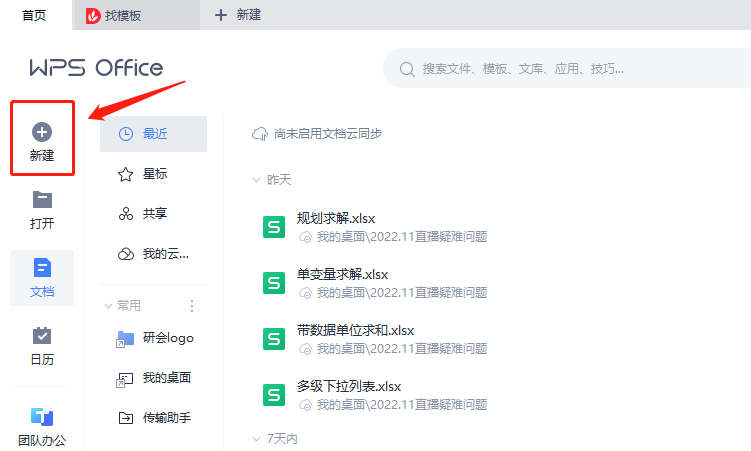This screenshot has width=751, height=451.
Task: Click the 找模板 tab logo icon
Action: pos(93,15)
